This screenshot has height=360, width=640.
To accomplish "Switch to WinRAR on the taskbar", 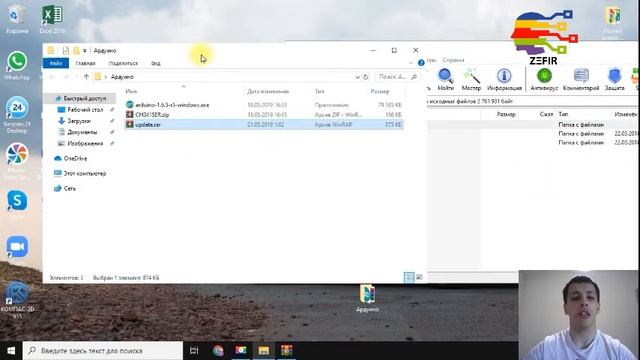I will tap(287, 351).
